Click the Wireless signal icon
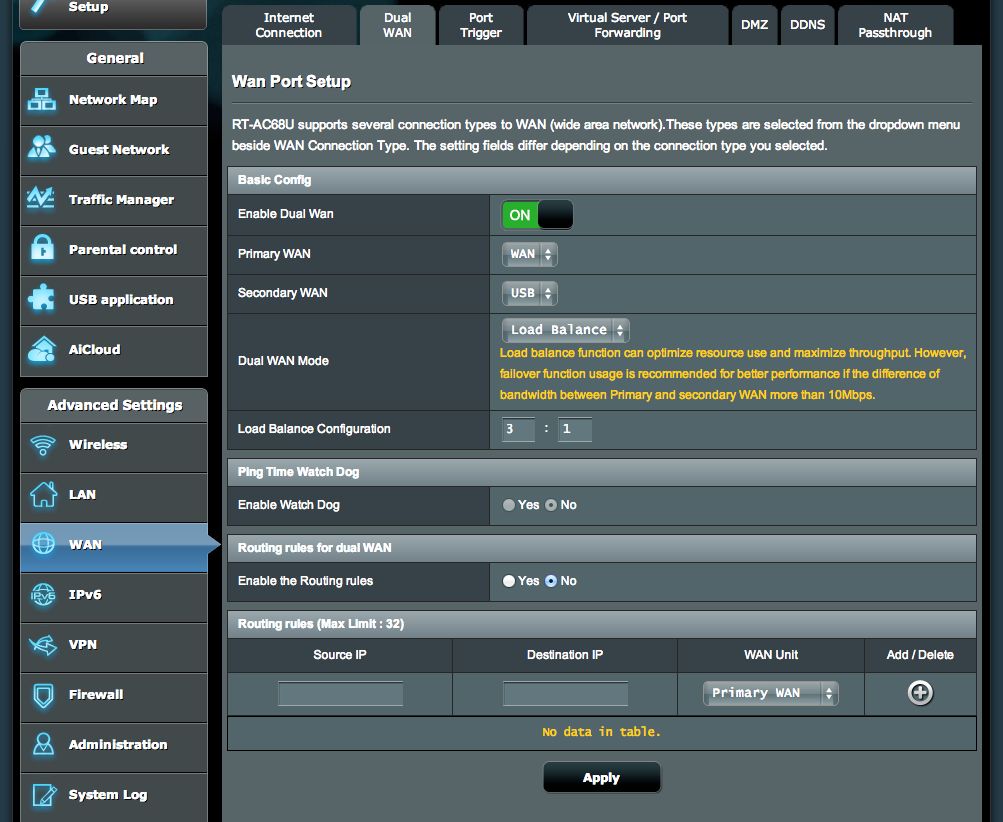This screenshot has width=1003, height=822. tap(43, 445)
